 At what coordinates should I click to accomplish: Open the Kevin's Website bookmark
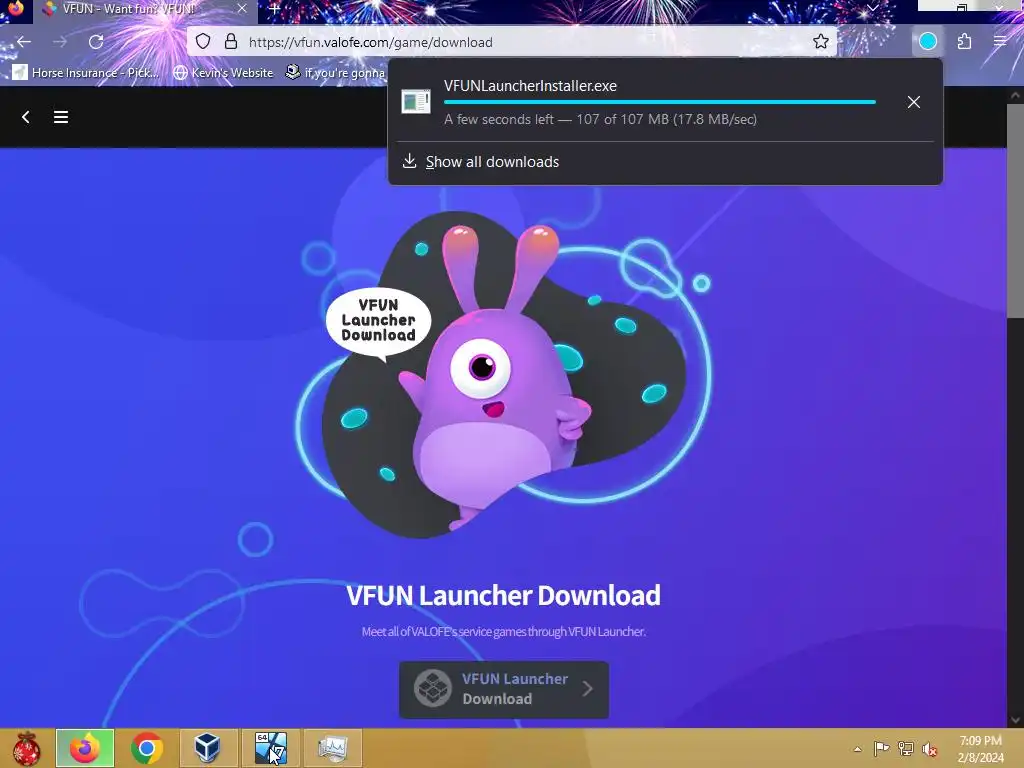tap(223, 72)
